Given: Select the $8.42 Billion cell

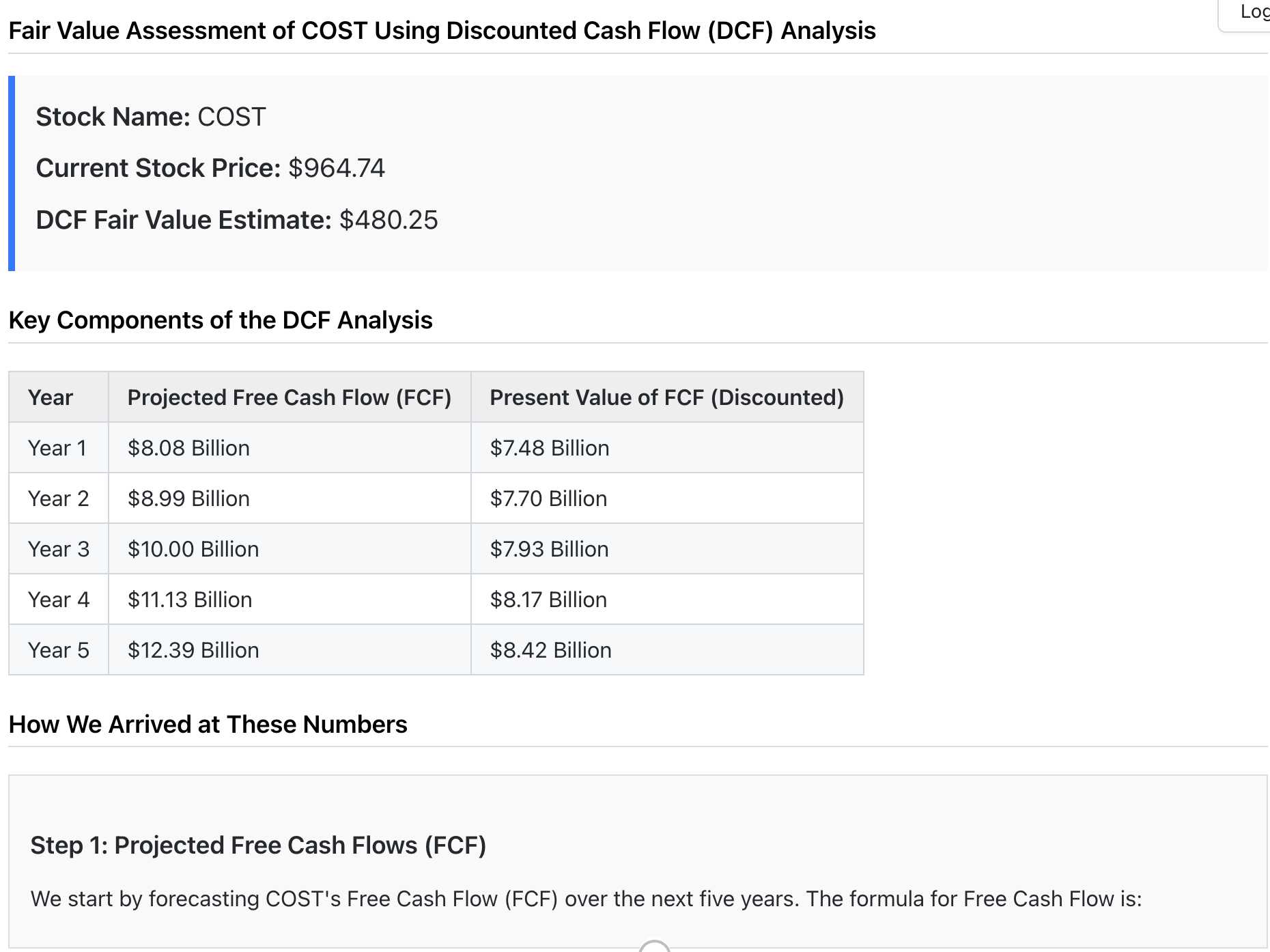Looking at the screenshot, I should tap(667, 650).
